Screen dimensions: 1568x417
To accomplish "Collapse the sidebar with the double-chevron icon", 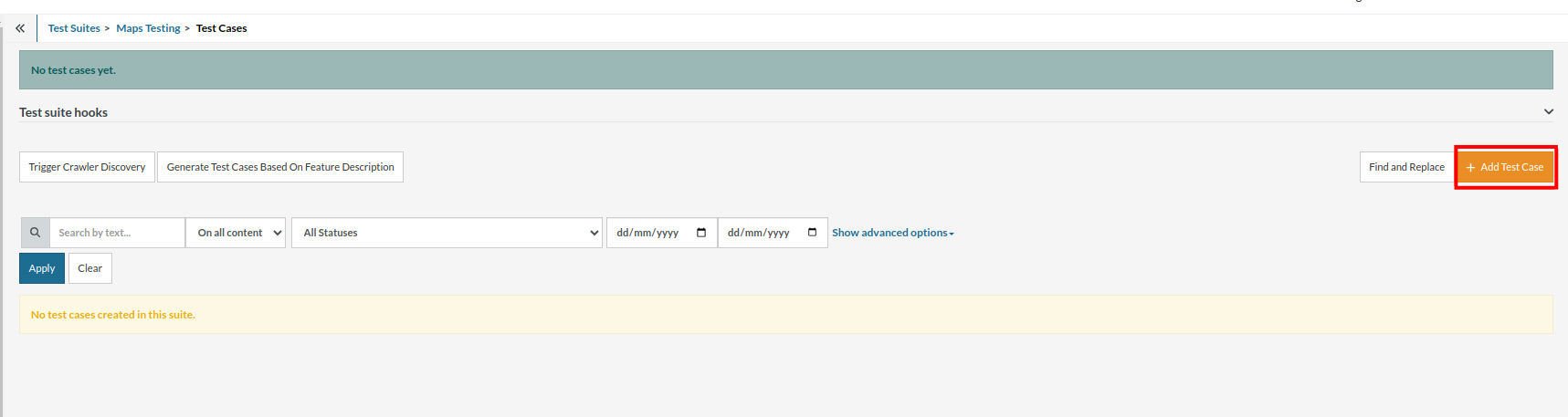I will (x=19, y=28).
